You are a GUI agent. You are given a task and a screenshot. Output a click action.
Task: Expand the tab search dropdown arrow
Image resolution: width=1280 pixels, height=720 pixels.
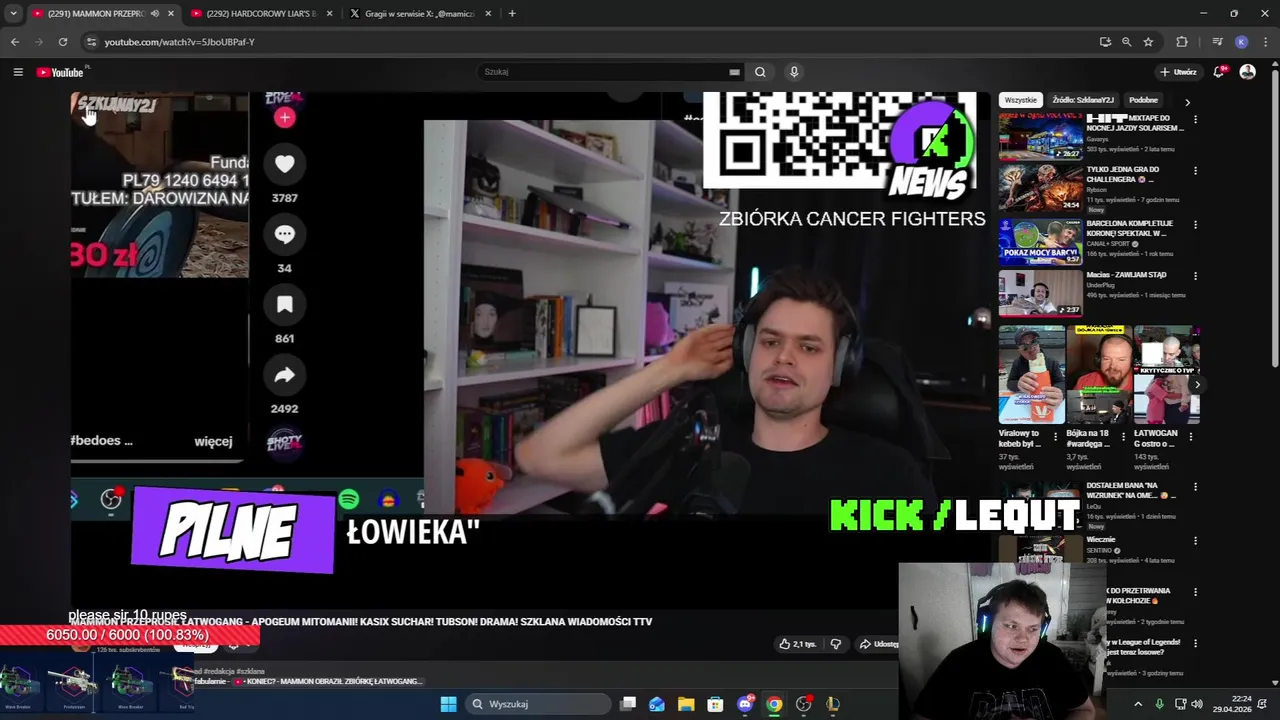(x=13, y=13)
